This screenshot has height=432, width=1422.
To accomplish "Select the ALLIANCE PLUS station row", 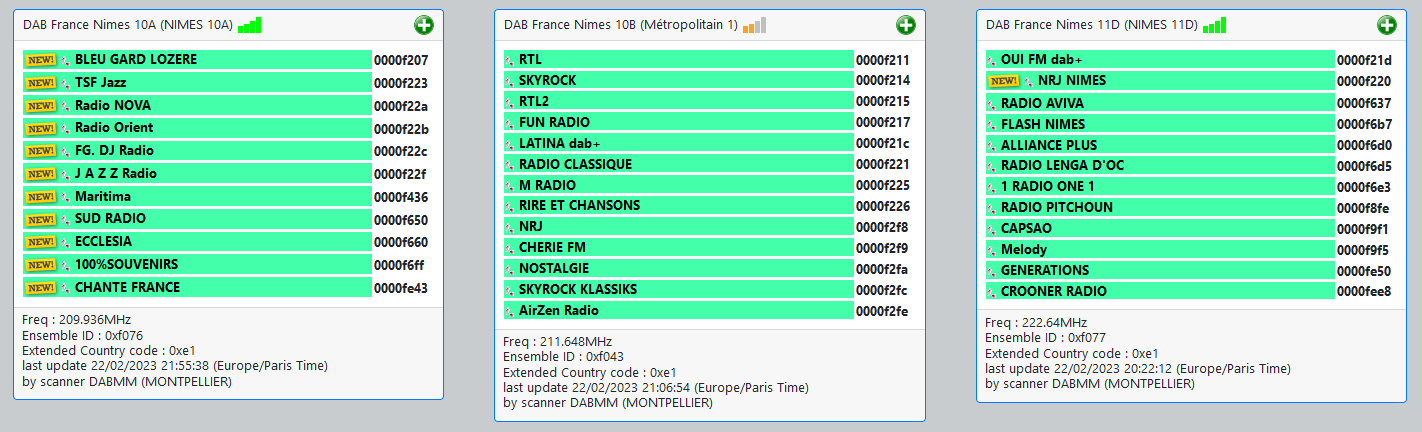I will 1160,145.
